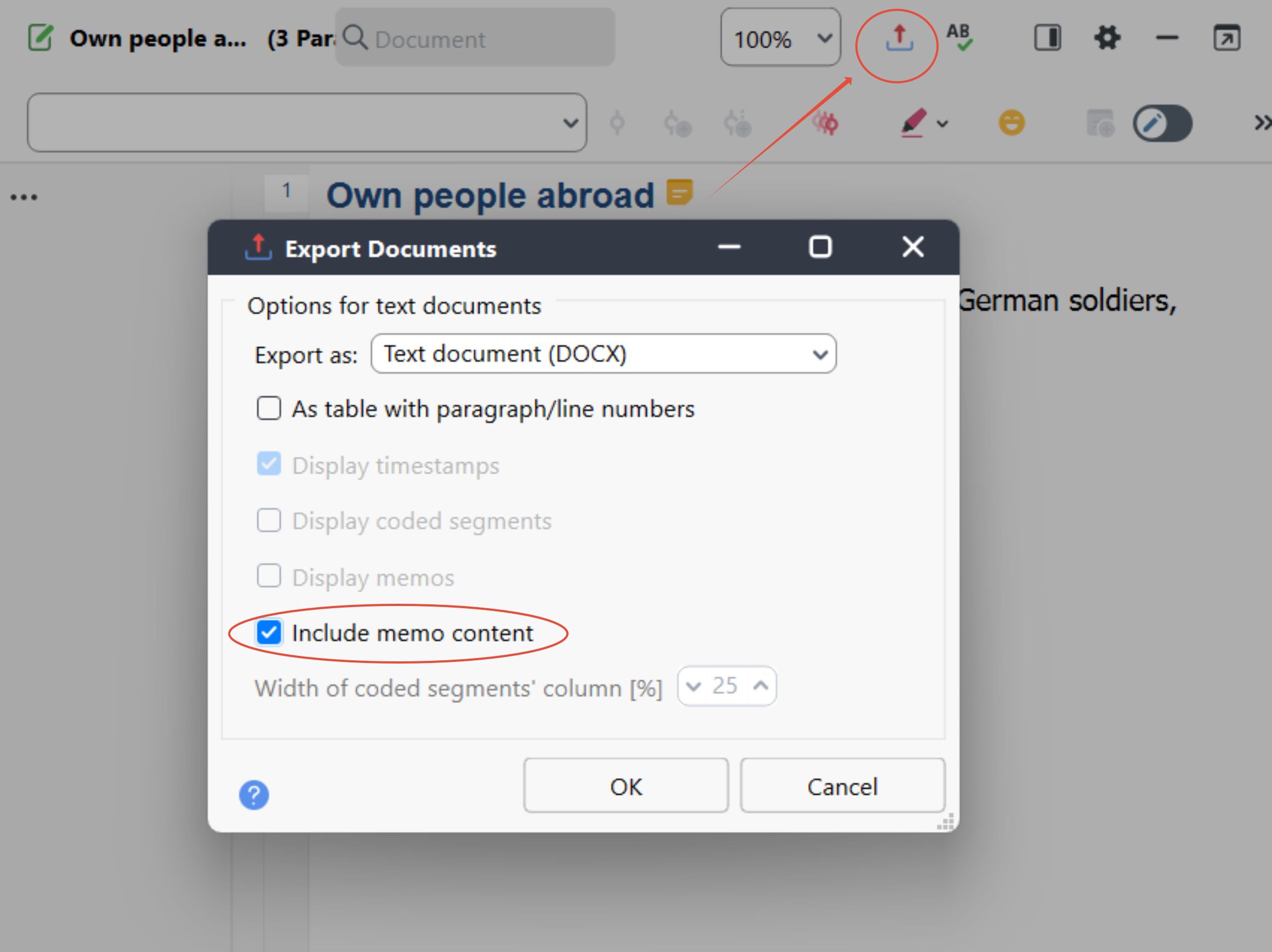Open the yellow memo note icon
Viewport: 1272px width, 952px height.
coord(679,192)
